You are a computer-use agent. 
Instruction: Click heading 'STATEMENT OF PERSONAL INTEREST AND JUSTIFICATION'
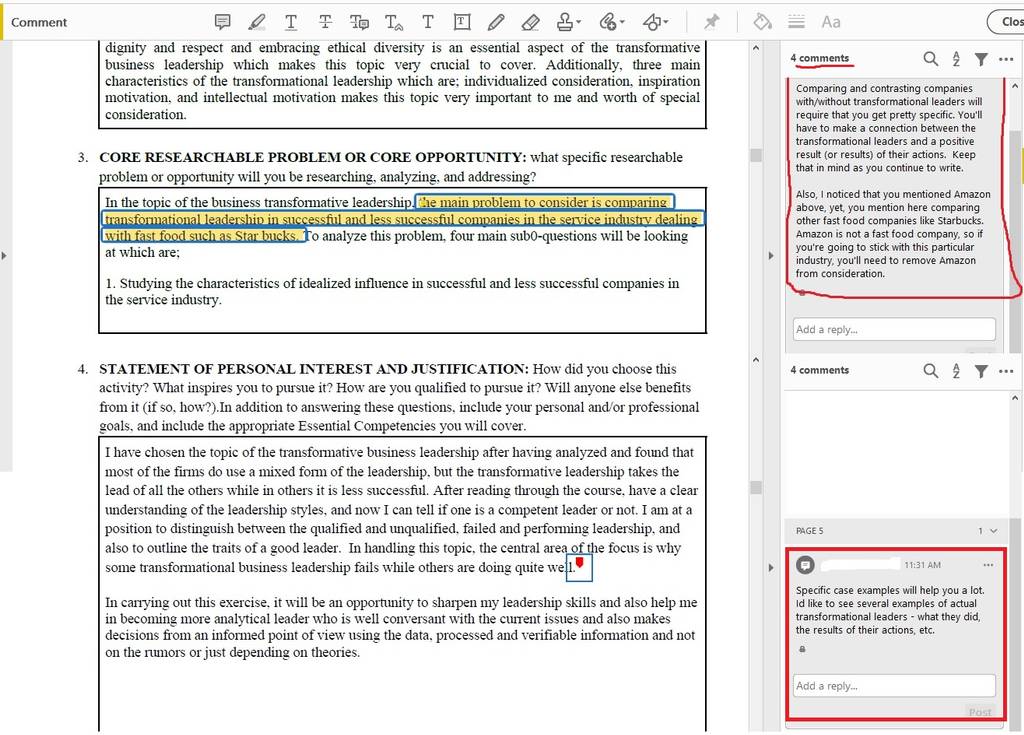coord(313,369)
